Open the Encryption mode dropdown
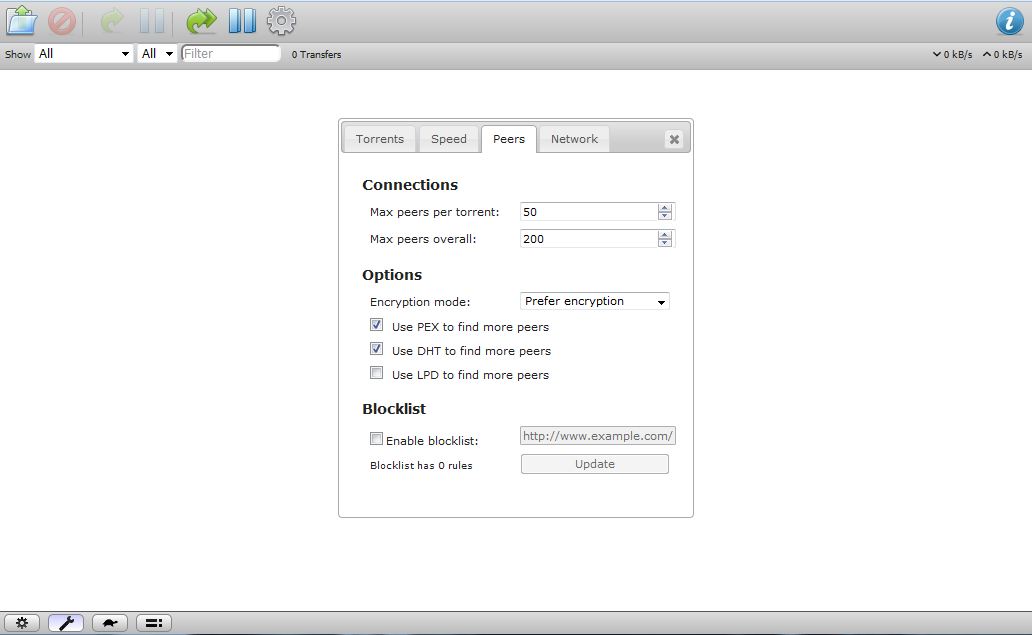The image size is (1032, 635). coord(594,301)
